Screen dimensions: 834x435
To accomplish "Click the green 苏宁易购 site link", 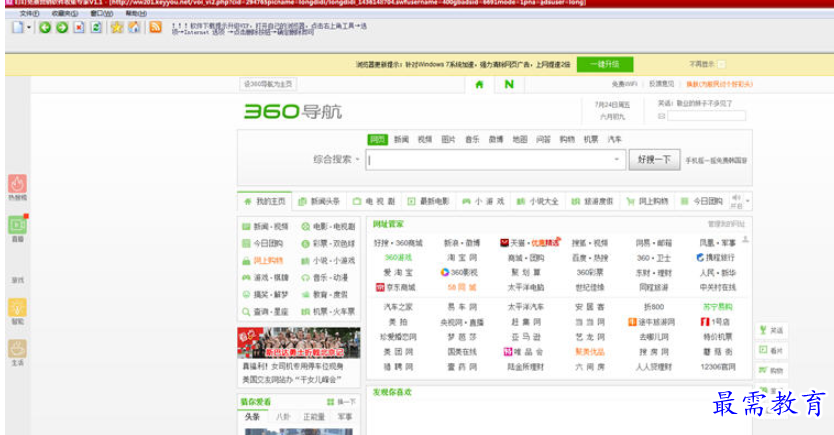I will coord(718,307).
